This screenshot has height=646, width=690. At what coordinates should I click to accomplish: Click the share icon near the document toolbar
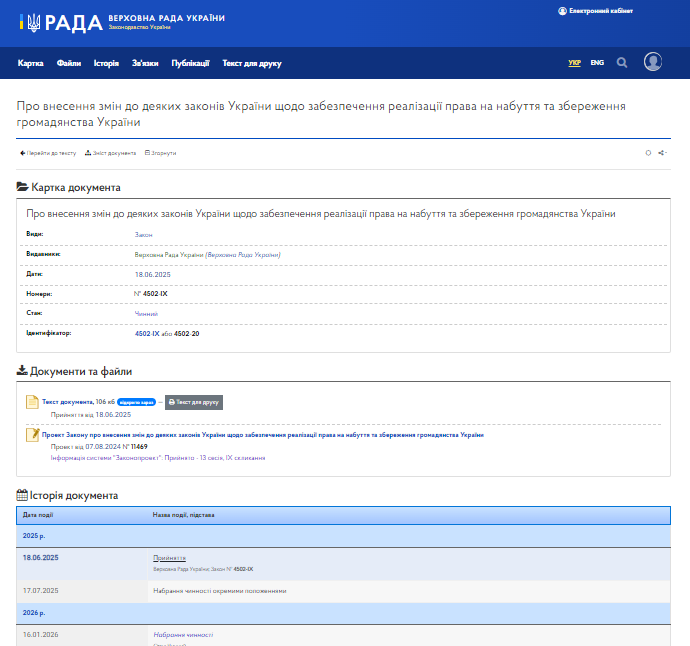(x=662, y=153)
